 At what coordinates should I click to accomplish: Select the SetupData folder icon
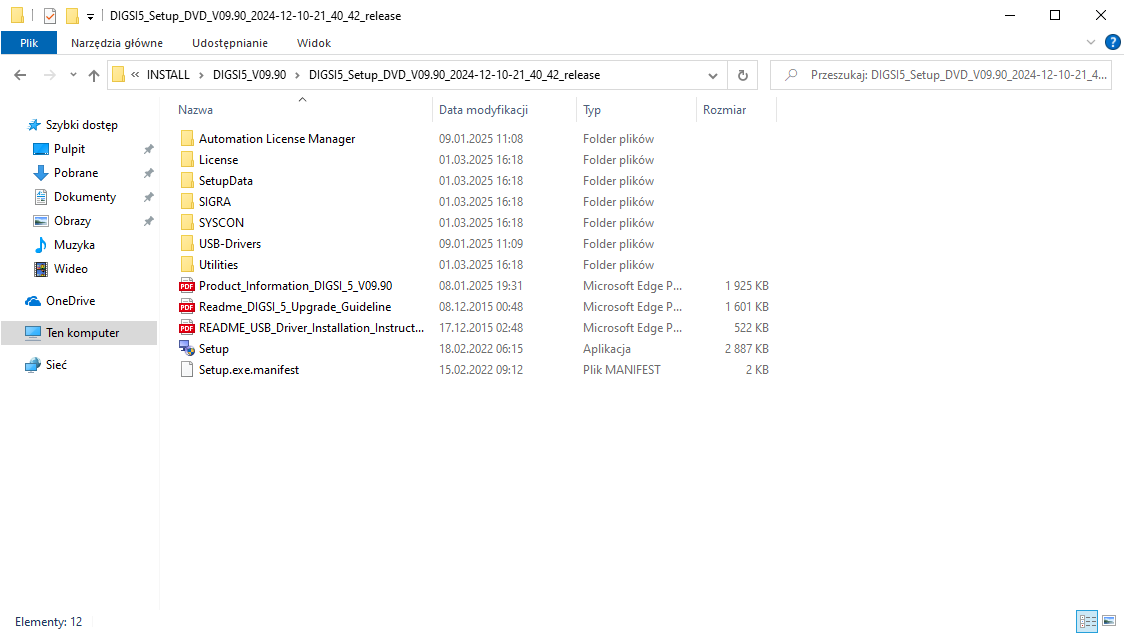187,181
